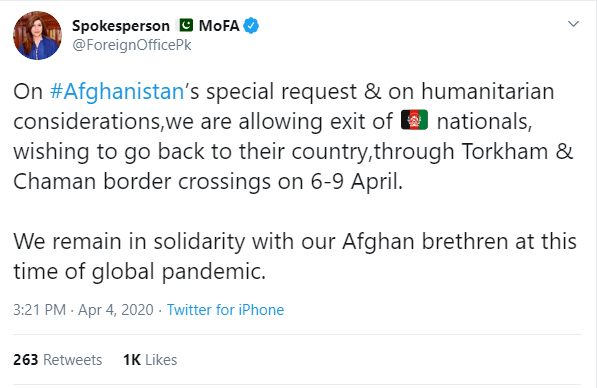Click the global pandemic text
This screenshot has width=597, height=388.
coord(179,271)
